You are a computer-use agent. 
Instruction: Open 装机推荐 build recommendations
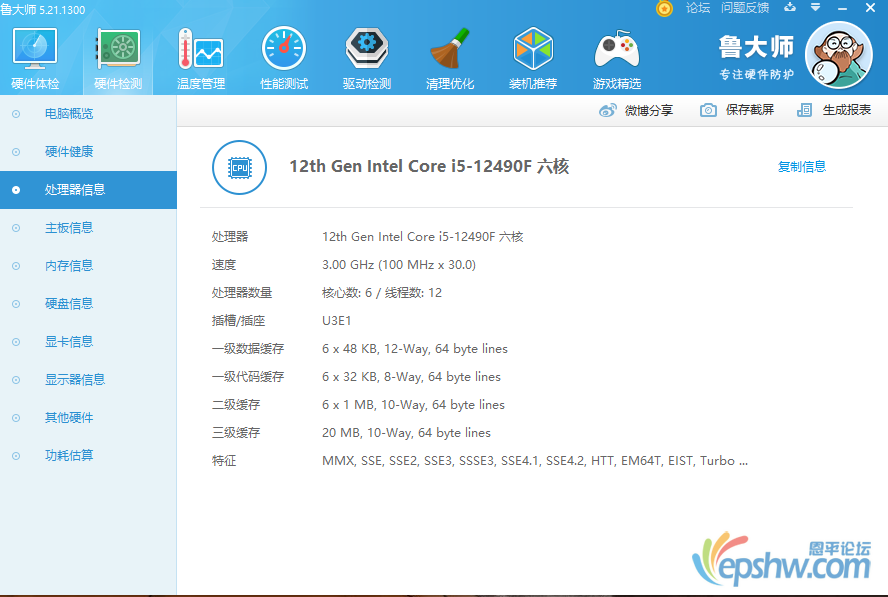coord(533,59)
